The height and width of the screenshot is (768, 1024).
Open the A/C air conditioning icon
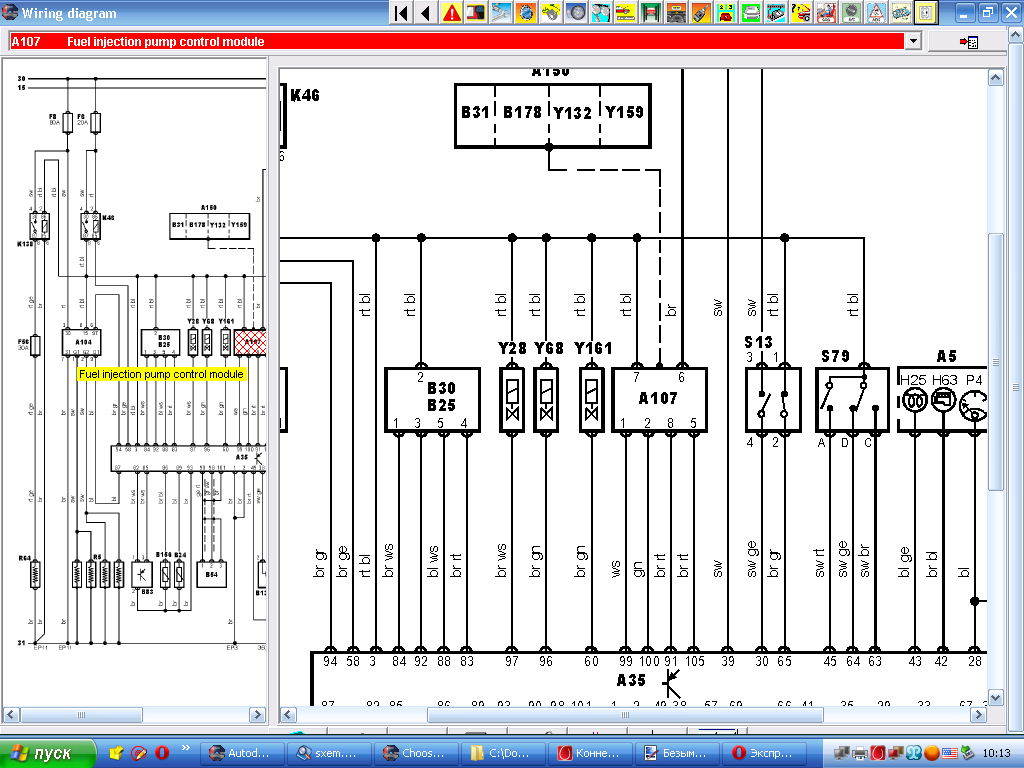(x=850, y=12)
